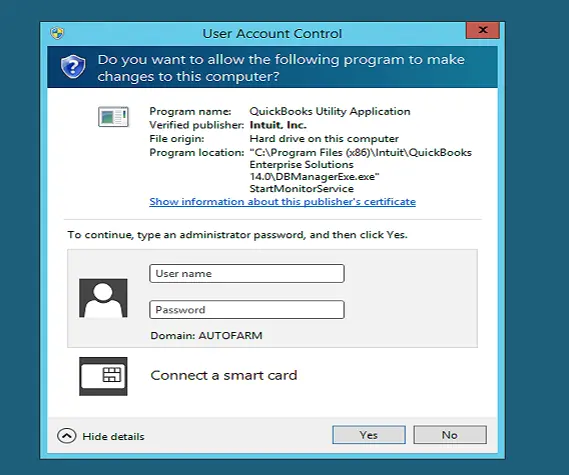Screen dimensions: 569x475
Task: Collapse details with the Hide details chevron
Action: click(x=67, y=436)
